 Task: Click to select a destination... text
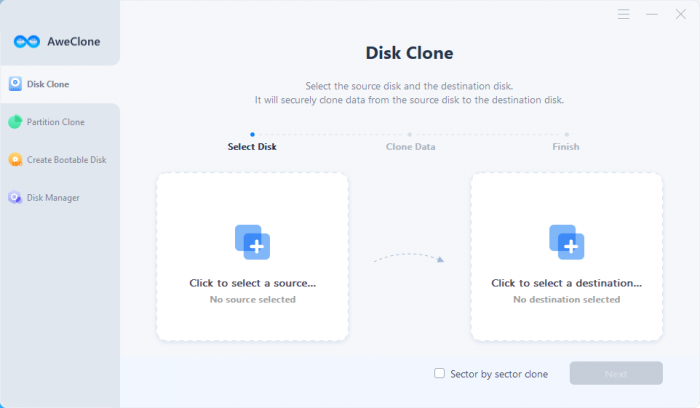567,283
